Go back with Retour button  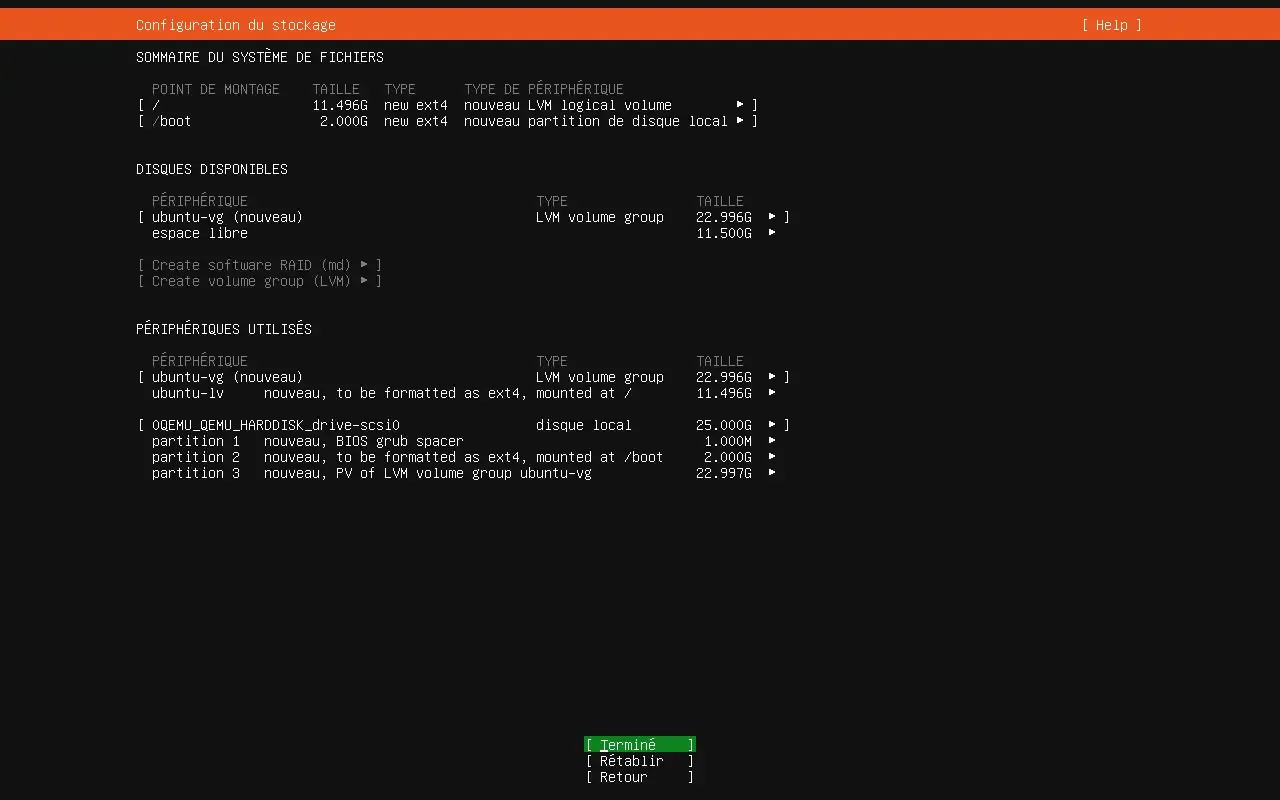click(640, 777)
